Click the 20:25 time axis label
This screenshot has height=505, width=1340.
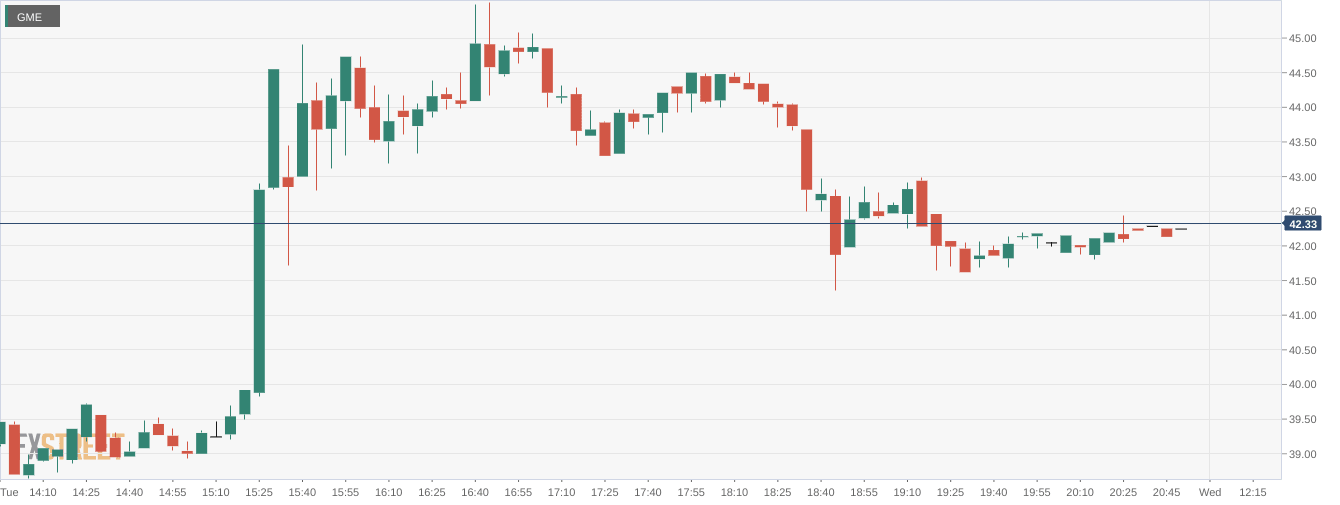[1123, 492]
